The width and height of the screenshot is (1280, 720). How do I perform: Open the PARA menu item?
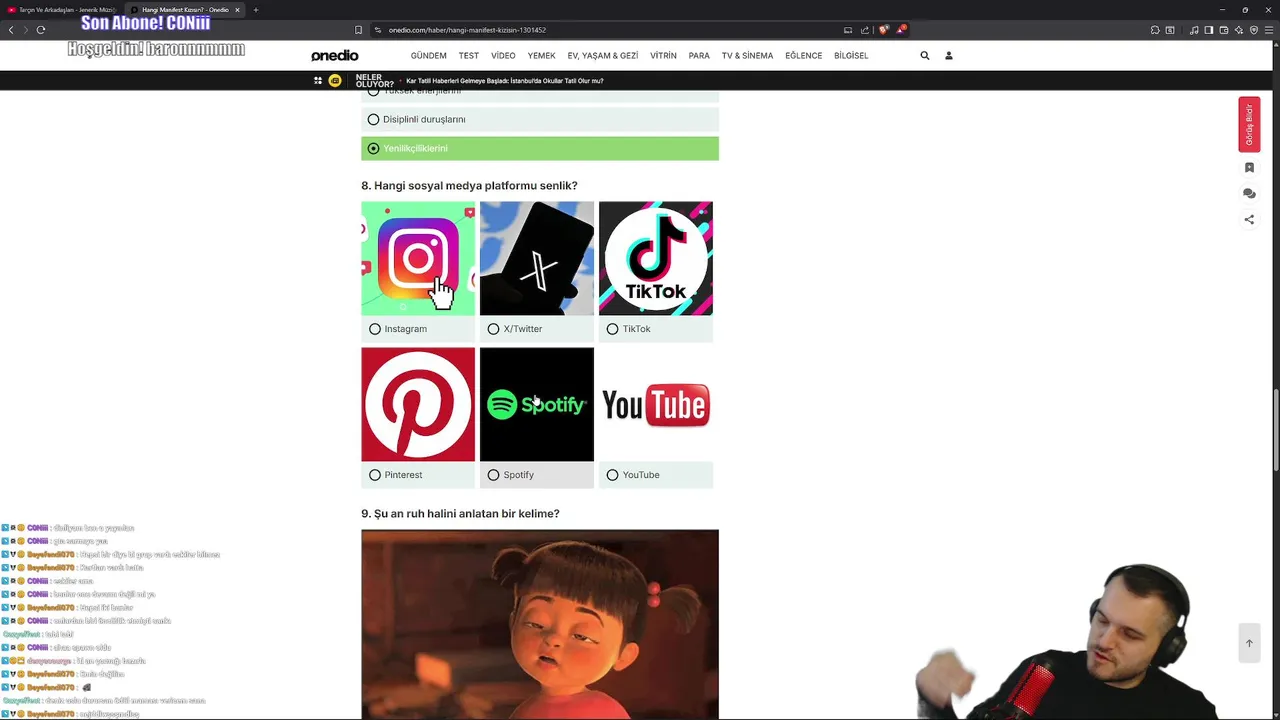tap(699, 56)
